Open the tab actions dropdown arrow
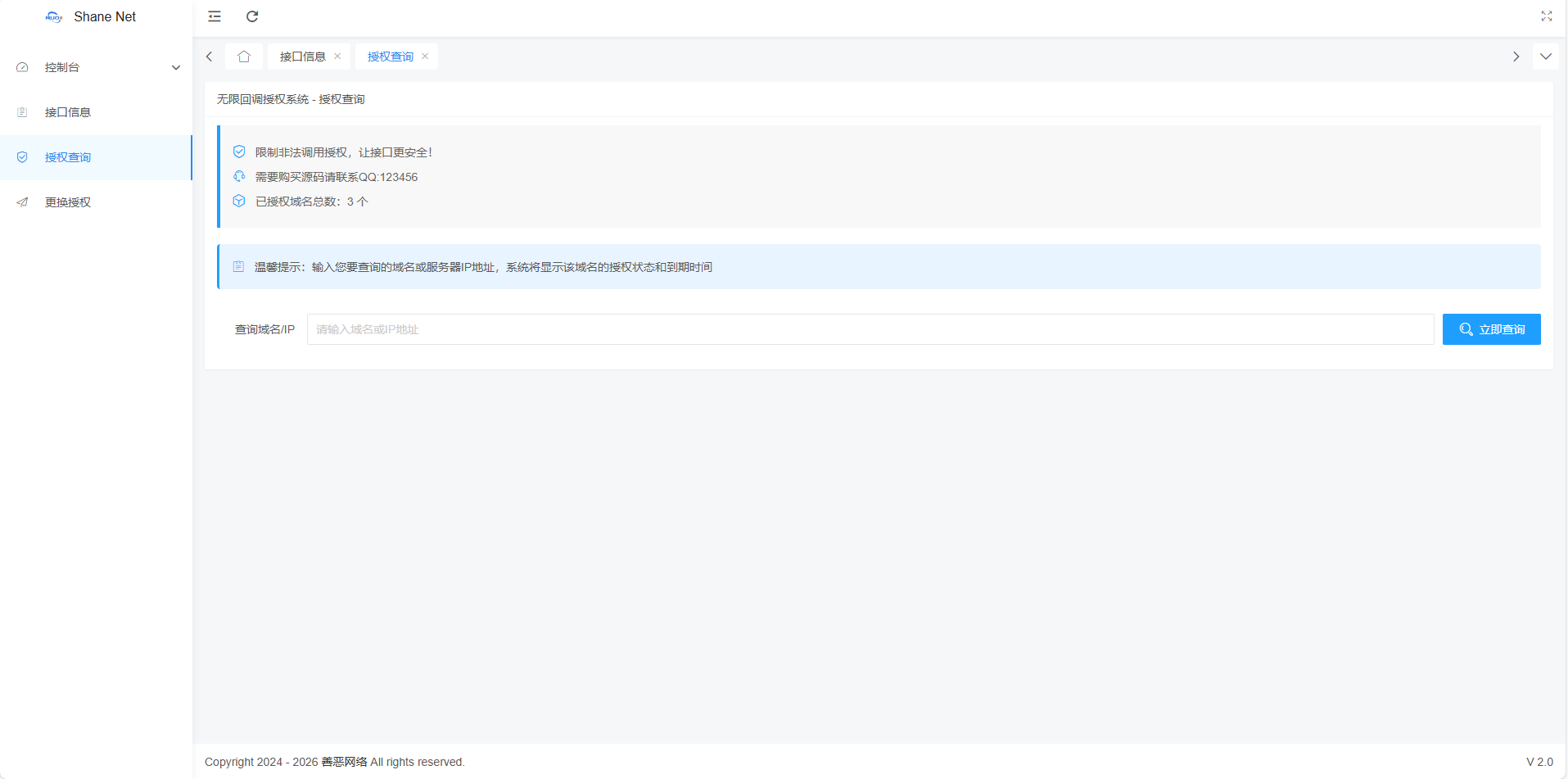 1545,57
